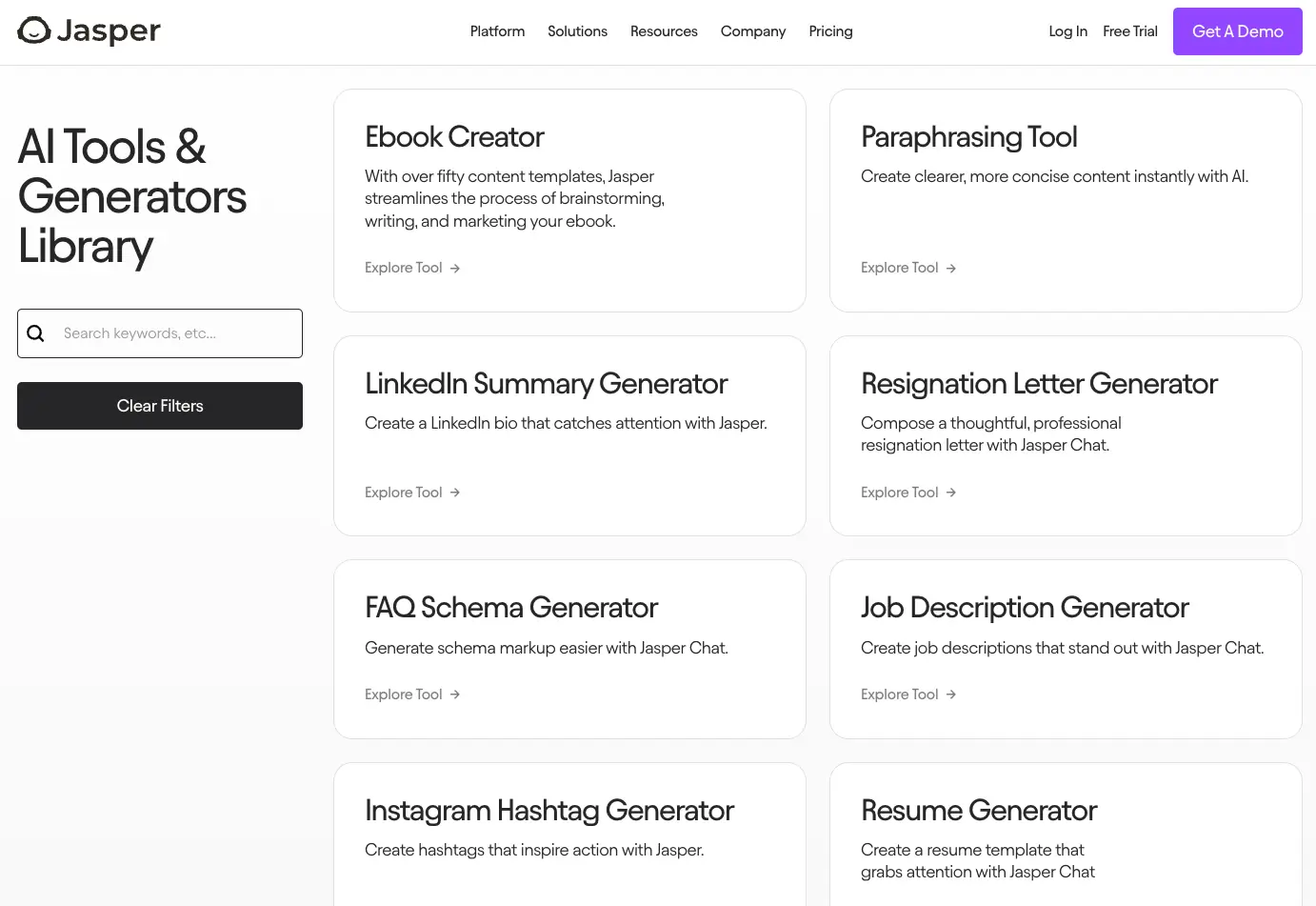This screenshot has height=906, width=1316.
Task: Open the Company menu
Action: coord(753,31)
